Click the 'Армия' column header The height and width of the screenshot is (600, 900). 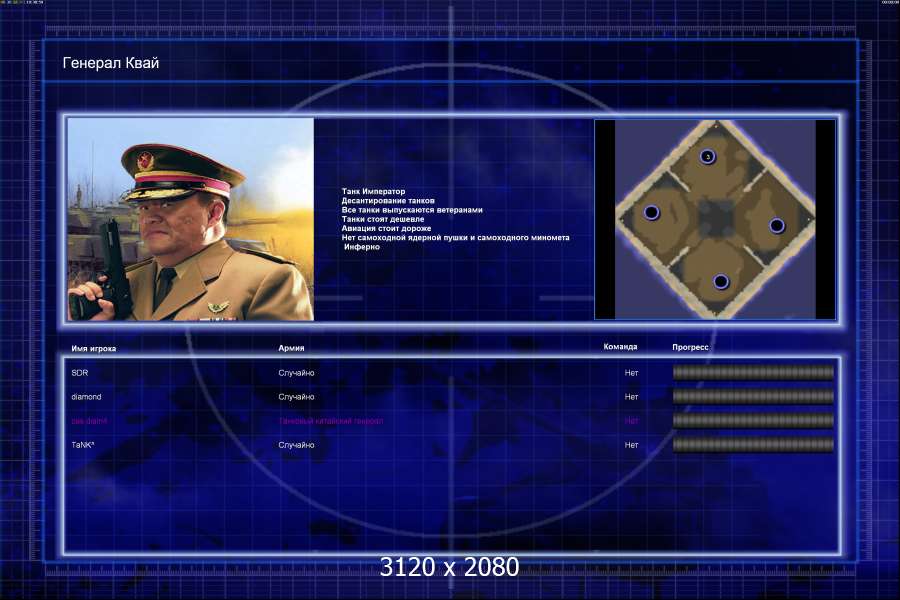291,348
